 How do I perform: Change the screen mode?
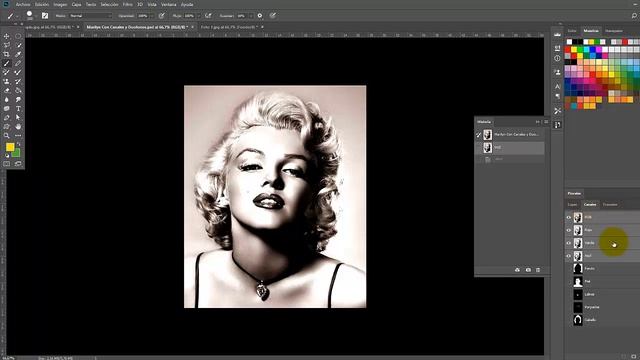point(18,164)
